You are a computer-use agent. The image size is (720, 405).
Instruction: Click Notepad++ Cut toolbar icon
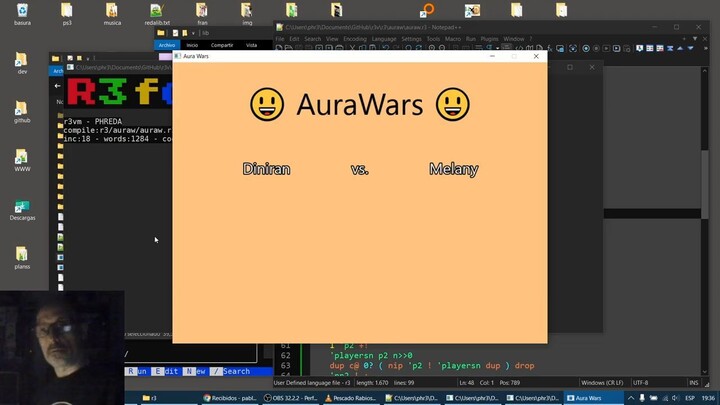(x=352, y=48)
